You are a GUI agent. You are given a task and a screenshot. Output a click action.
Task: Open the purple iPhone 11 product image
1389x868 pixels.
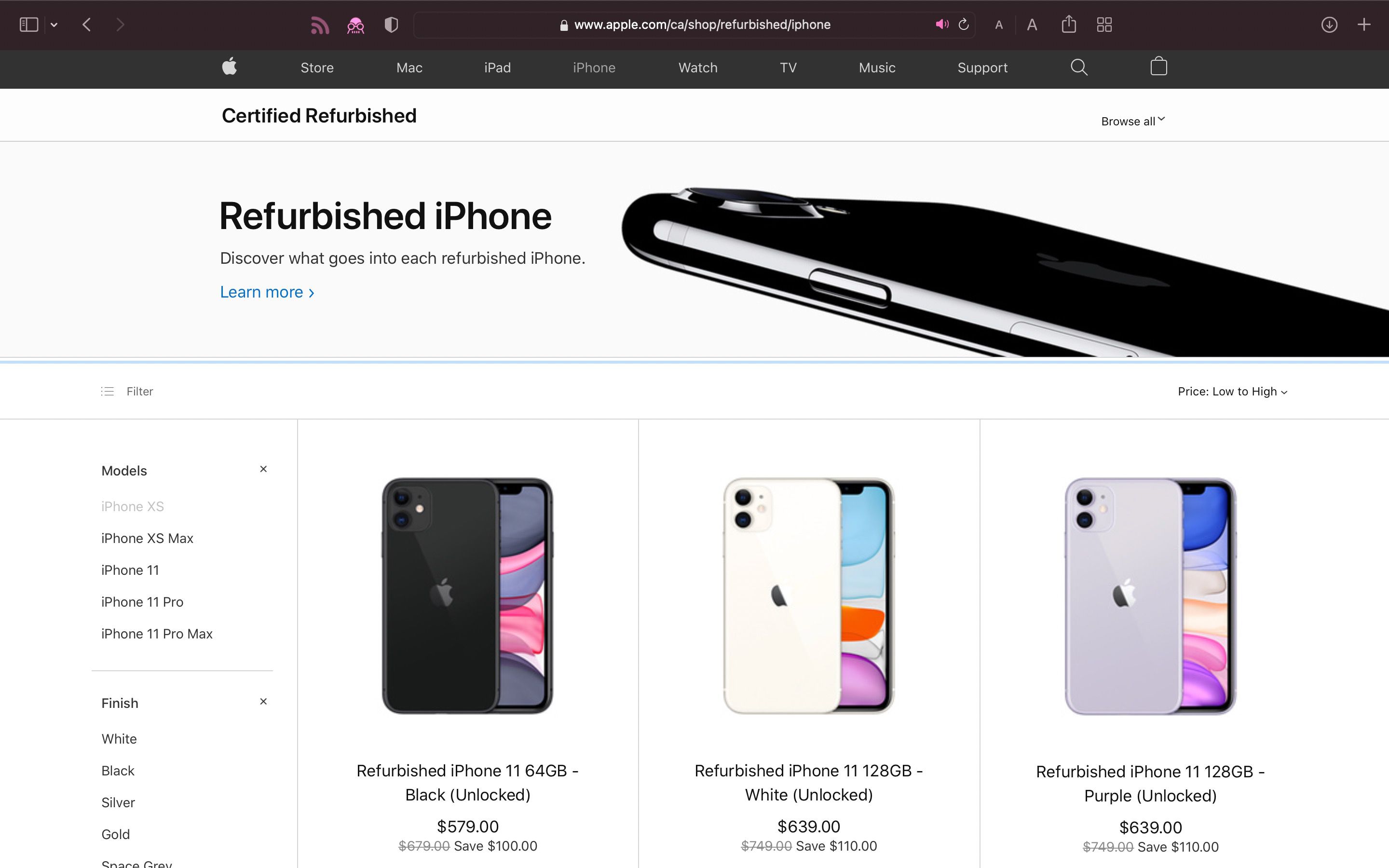[1150, 596]
